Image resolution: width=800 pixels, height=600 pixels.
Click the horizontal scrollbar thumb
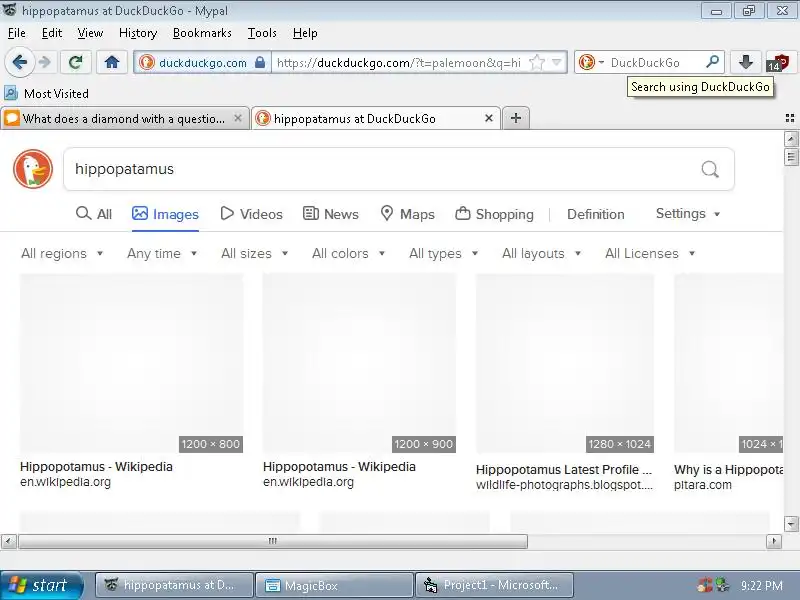coord(273,541)
